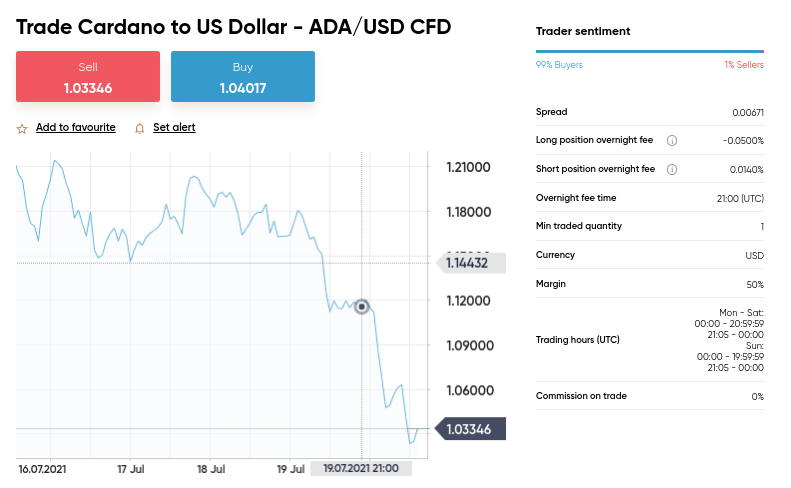Open the Add to favourite link
Viewport: 791px width, 488px height.
(76, 127)
